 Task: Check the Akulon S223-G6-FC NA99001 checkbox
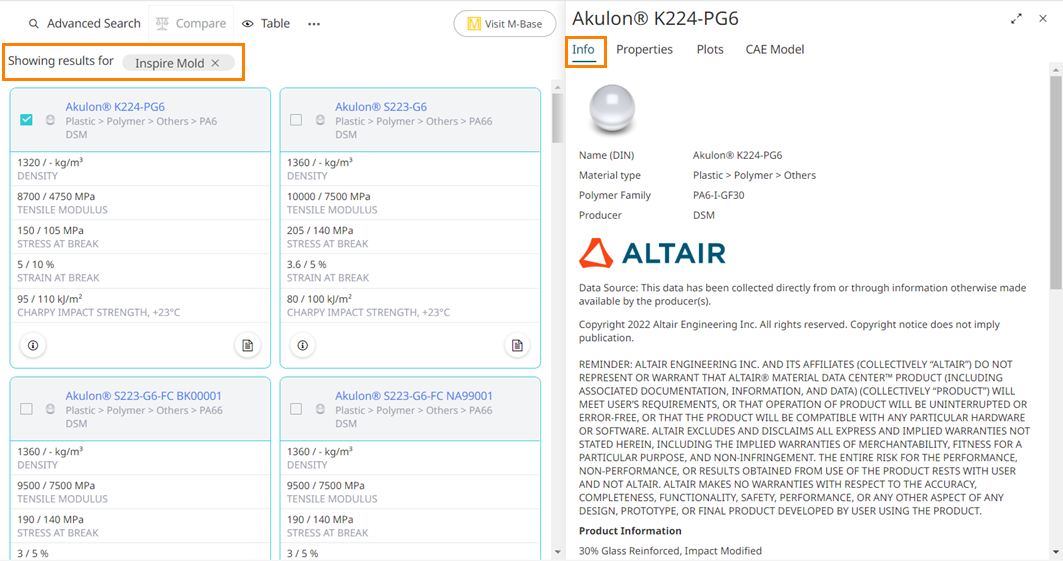click(x=296, y=409)
